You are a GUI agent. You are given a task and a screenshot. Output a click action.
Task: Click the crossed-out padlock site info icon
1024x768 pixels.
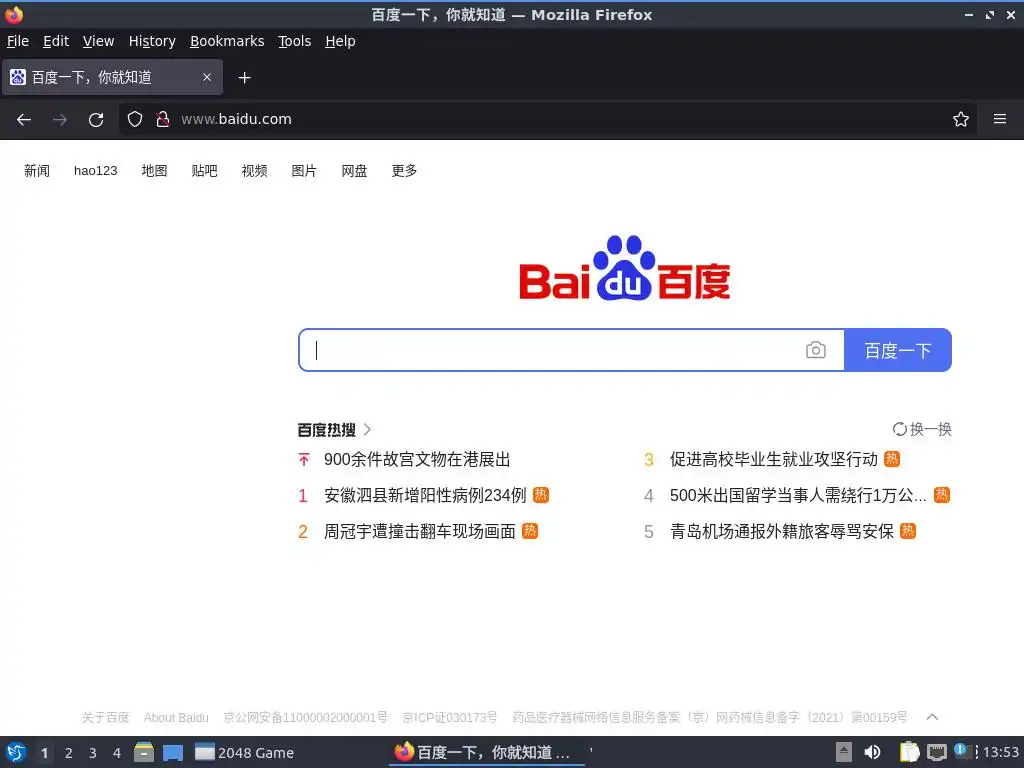(x=163, y=119)
